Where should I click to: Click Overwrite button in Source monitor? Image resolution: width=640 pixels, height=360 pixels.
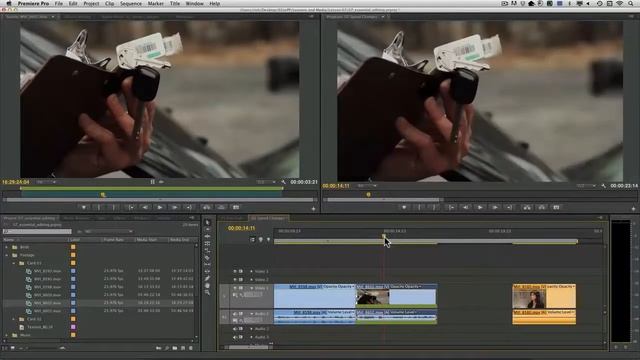click(221, 207)
